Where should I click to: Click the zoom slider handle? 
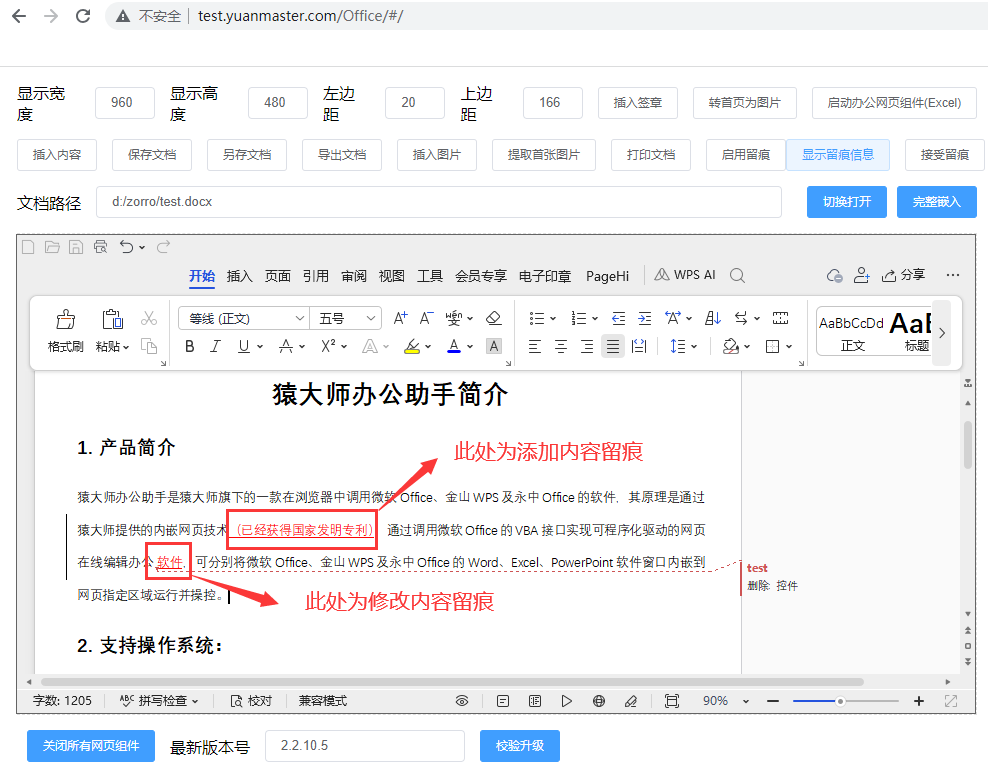(840, 701)
